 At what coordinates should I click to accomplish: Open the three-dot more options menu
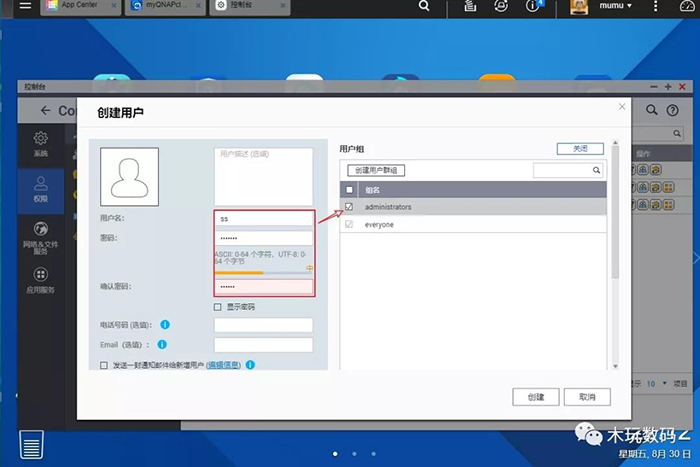click(x=655, y=6)
